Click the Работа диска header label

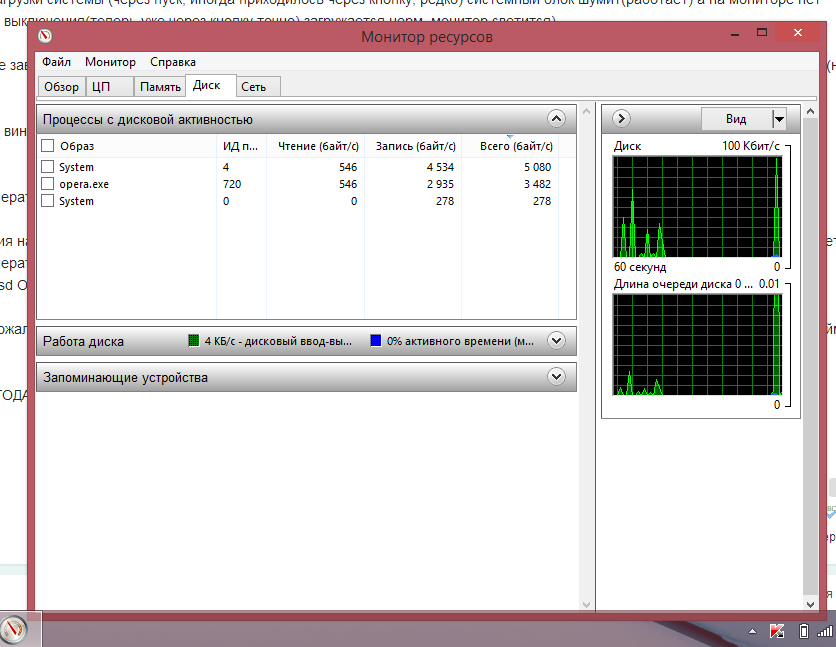[x=83, y=341]
